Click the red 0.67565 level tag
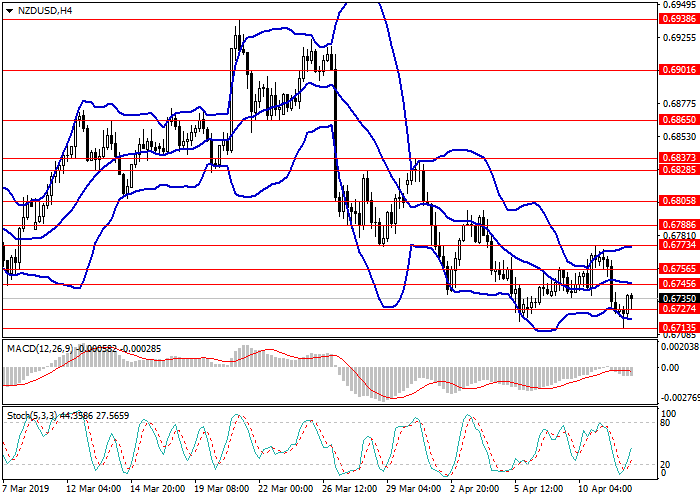700x500 pixels. point(678,268)
